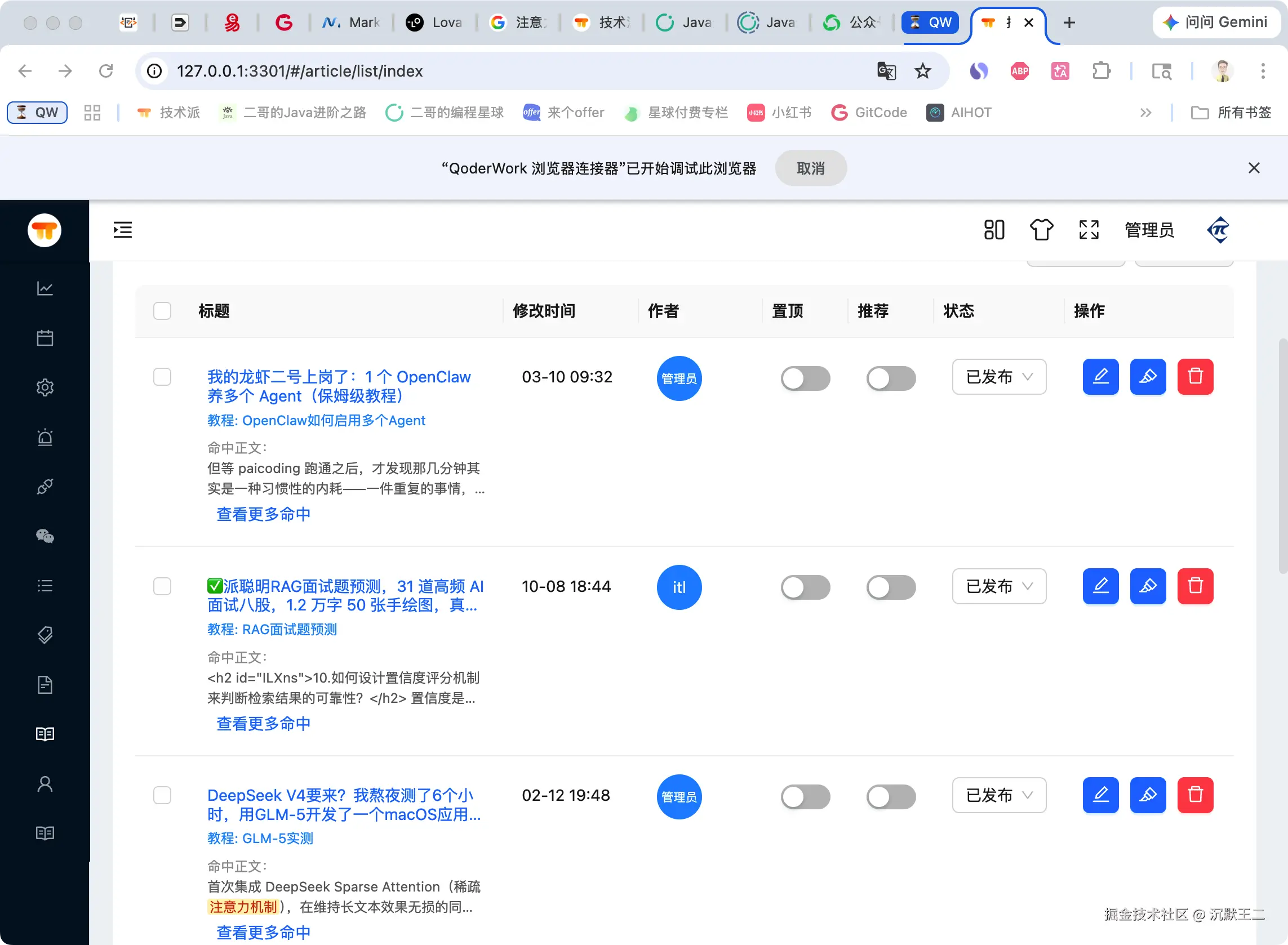Dismiss the debugging banner with X
Viewport: 1288px width, 945px height.
1254,168
